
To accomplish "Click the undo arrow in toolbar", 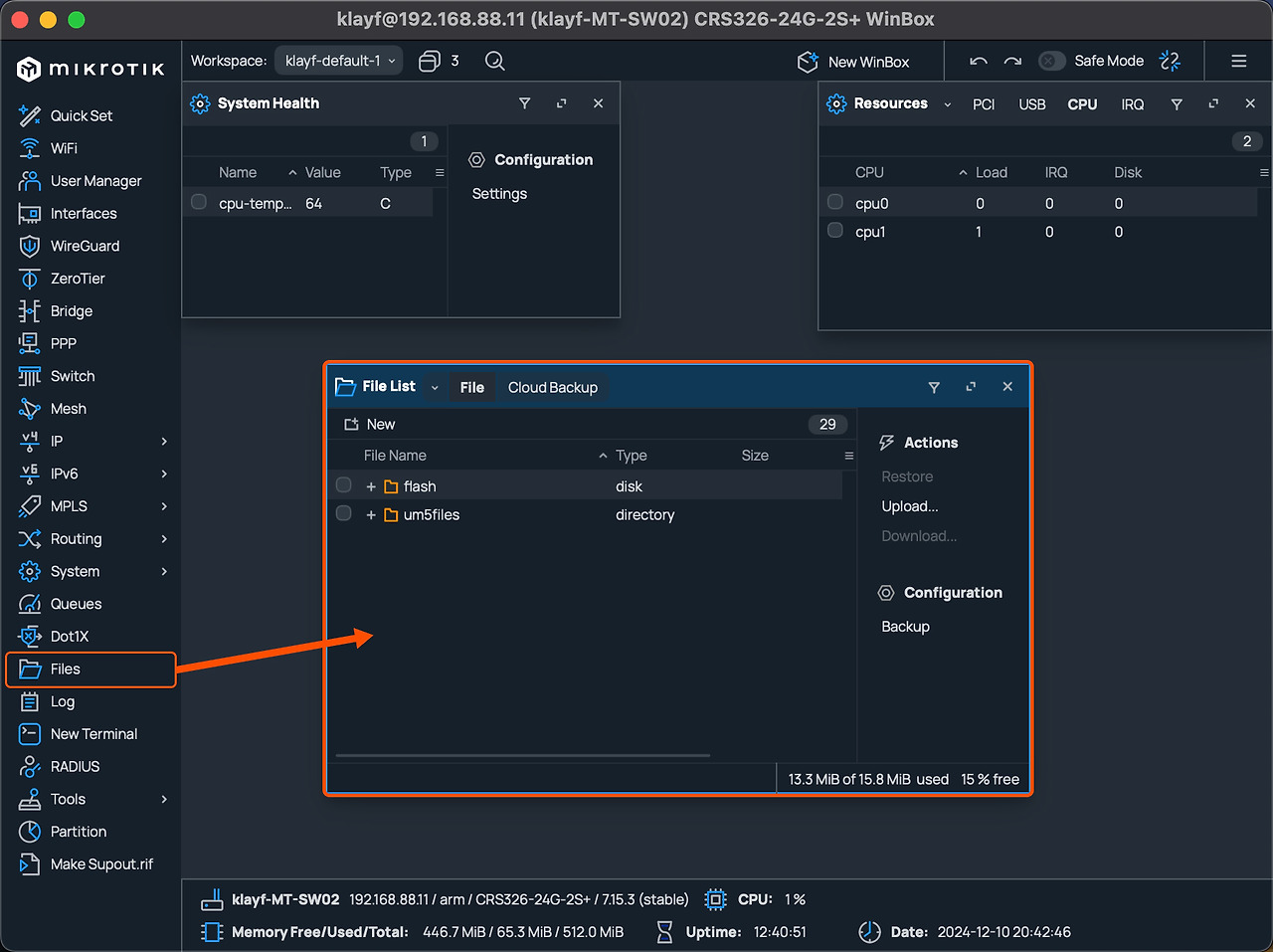I will [x=979, y=61].
